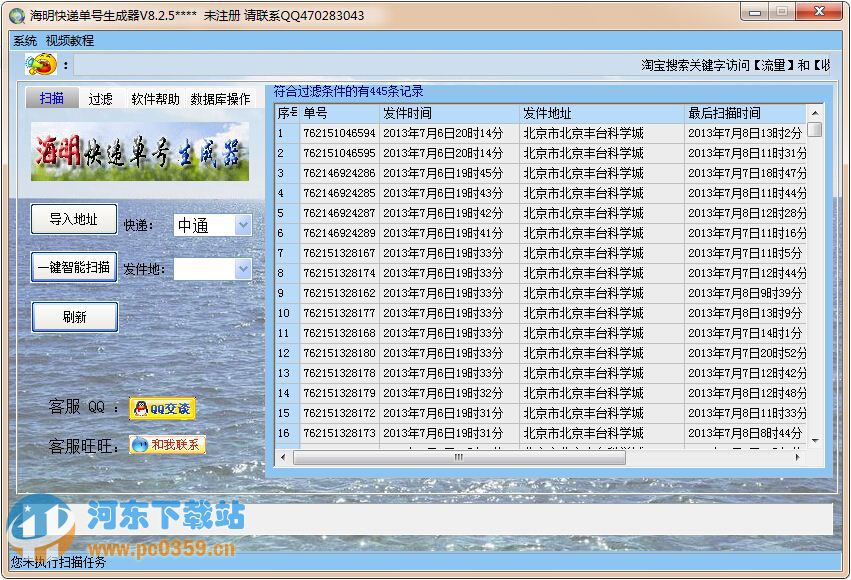Click the 河东下载站 watermark logo

point(44,516)
